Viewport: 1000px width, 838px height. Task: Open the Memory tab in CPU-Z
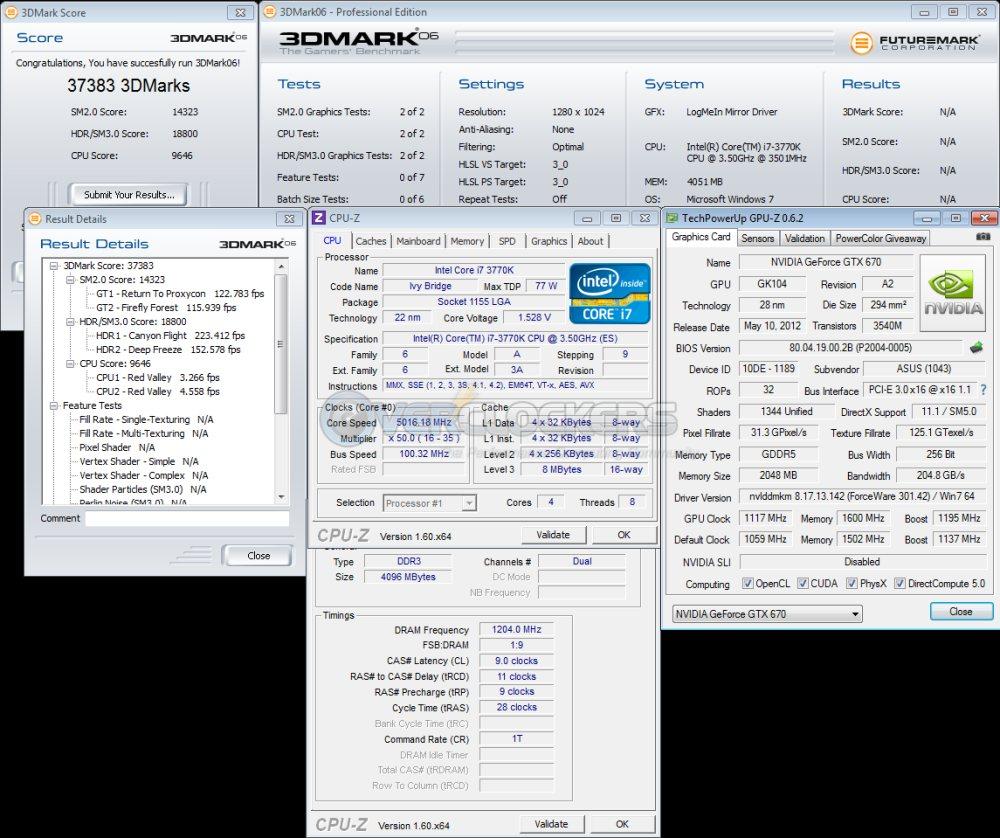(467, 241)
